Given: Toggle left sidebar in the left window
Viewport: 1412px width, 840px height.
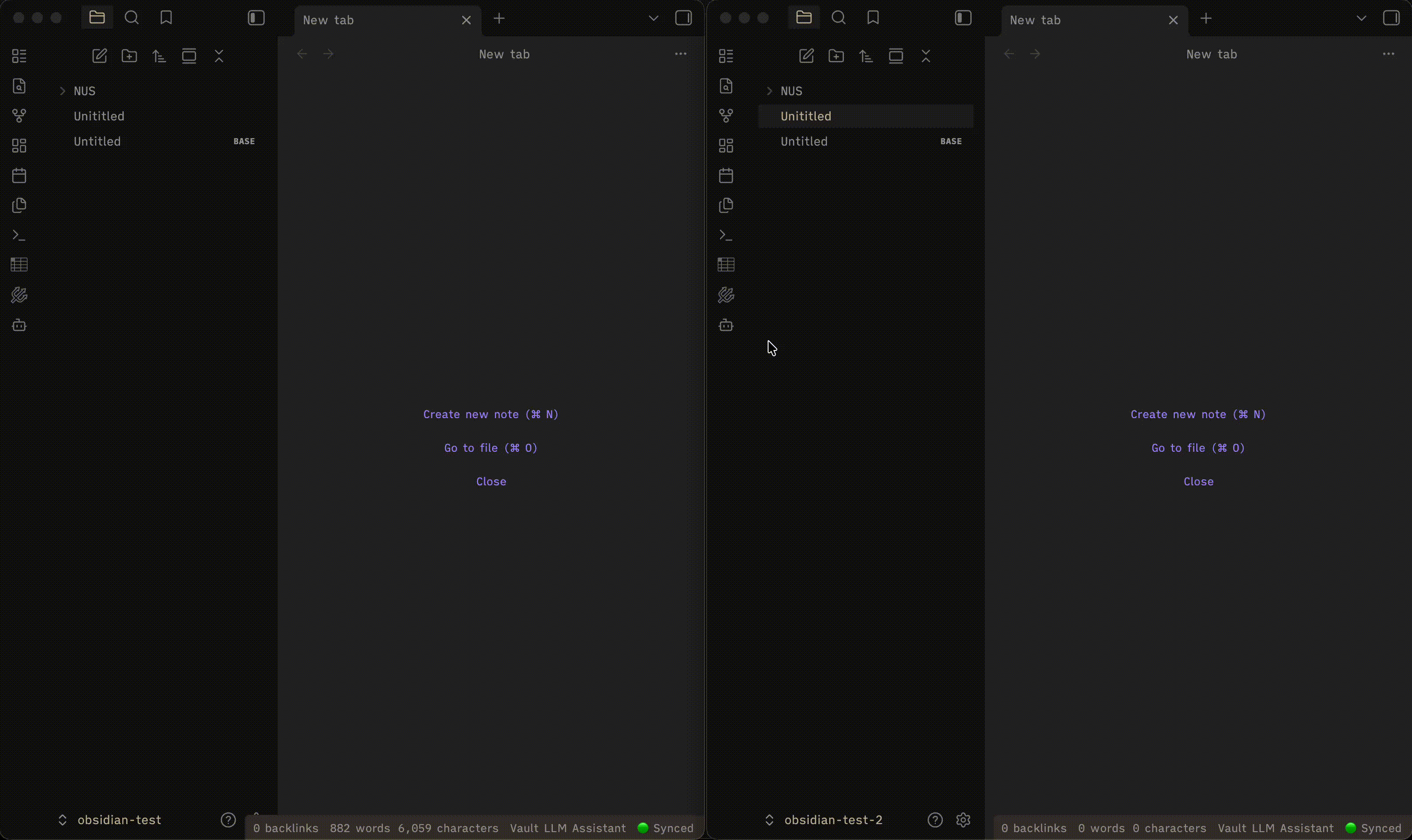Looking at the screenshot, I should point(256,18).
